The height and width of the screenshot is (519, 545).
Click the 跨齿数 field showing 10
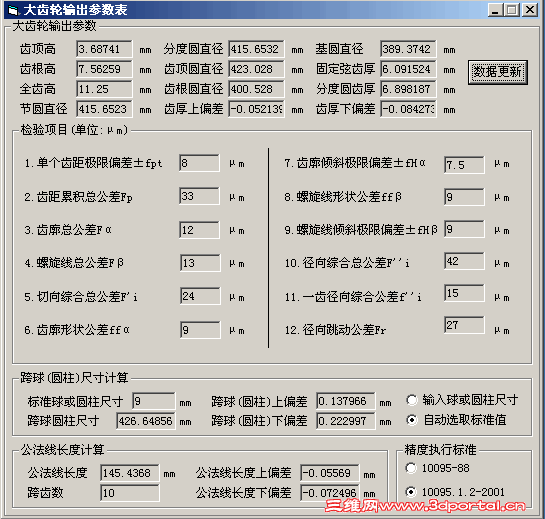coord(130,493)
